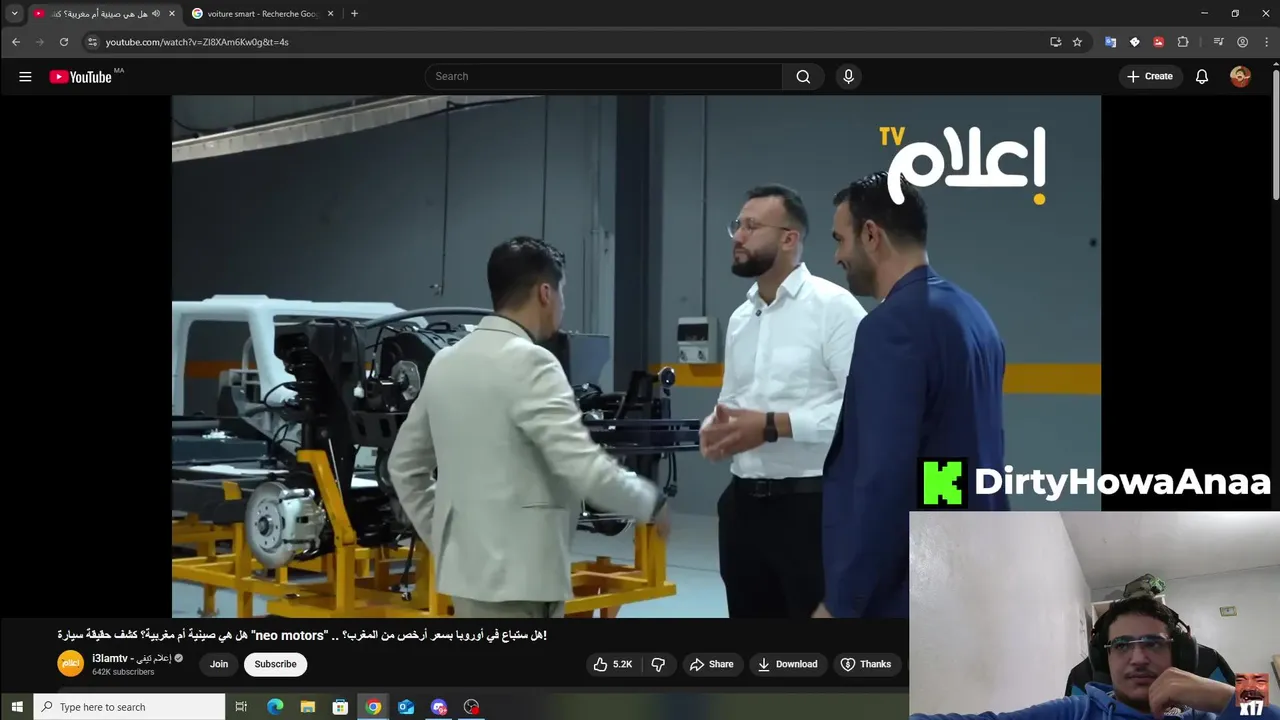
Task: Open File Explorer from taskbar
Action: tap(308, 707)
